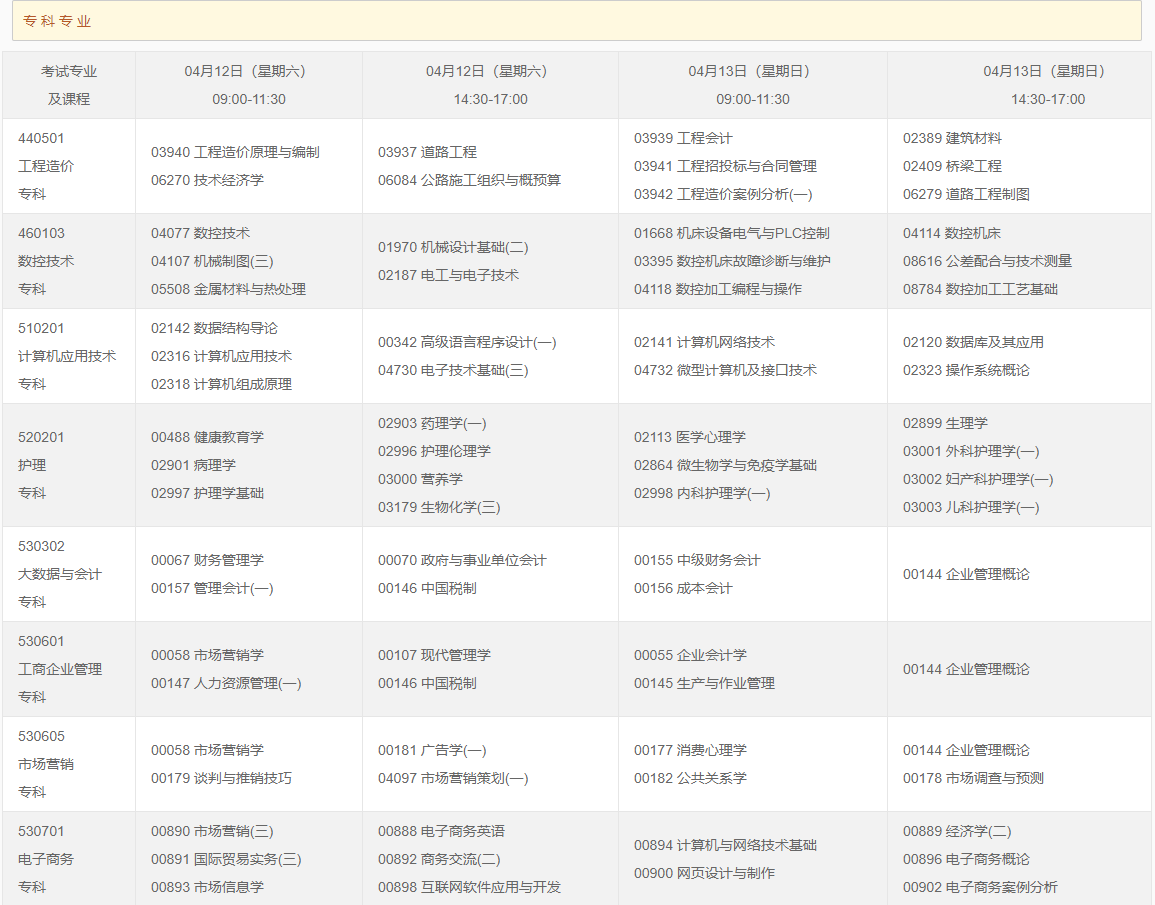Click course 02187 电工与电子技术
Image resolution: width=1155 pixels, height=905 pixels.
click(449, 275)
